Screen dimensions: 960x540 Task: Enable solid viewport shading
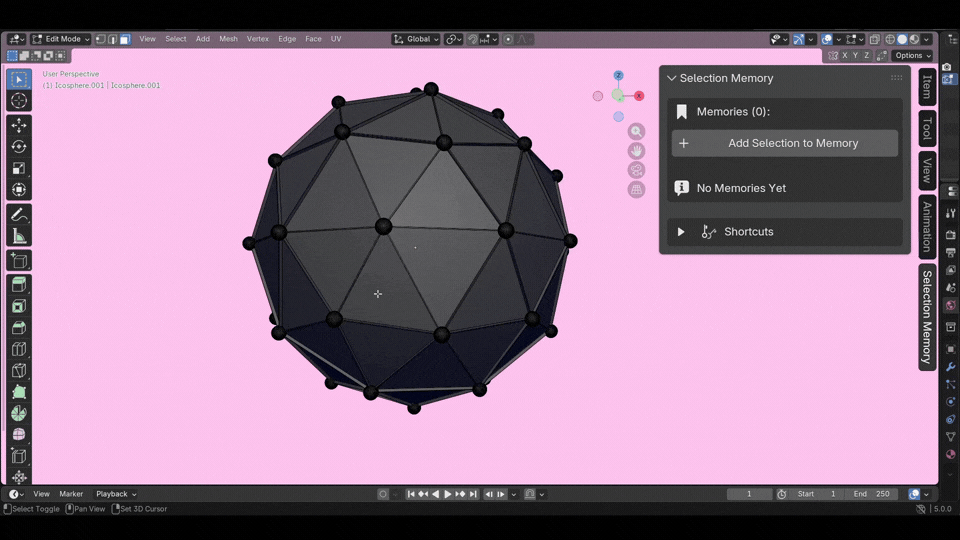coord(902,39)
